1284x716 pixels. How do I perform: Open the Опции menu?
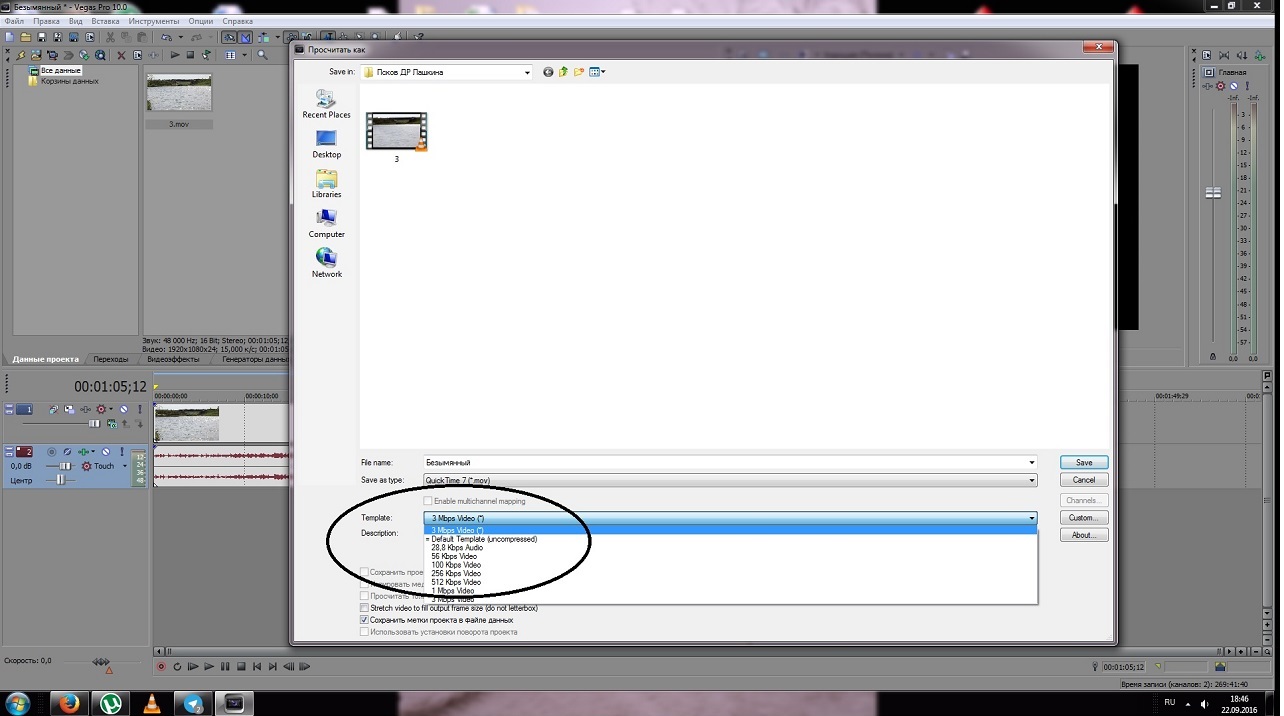(201, 21)
